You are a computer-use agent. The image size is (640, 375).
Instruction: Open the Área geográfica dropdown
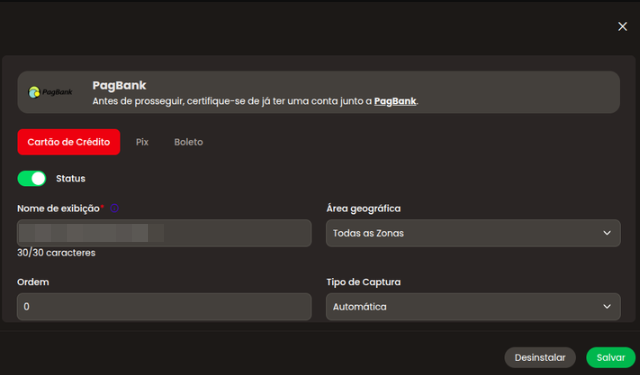473,233
